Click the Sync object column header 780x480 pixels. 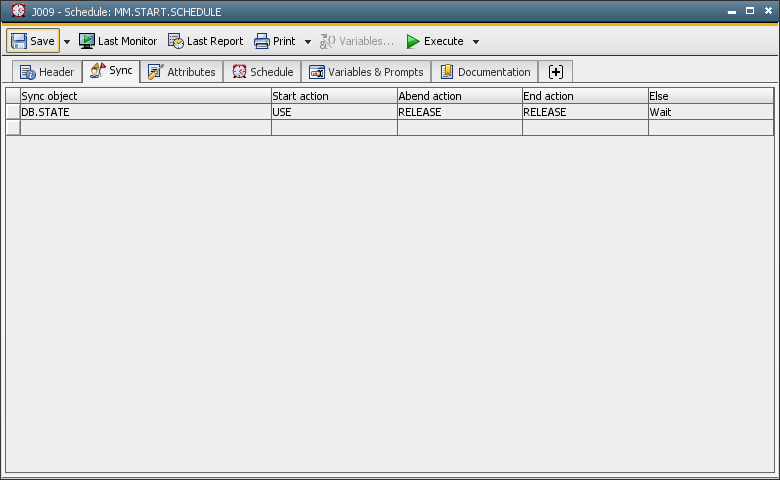click(146, 96)
